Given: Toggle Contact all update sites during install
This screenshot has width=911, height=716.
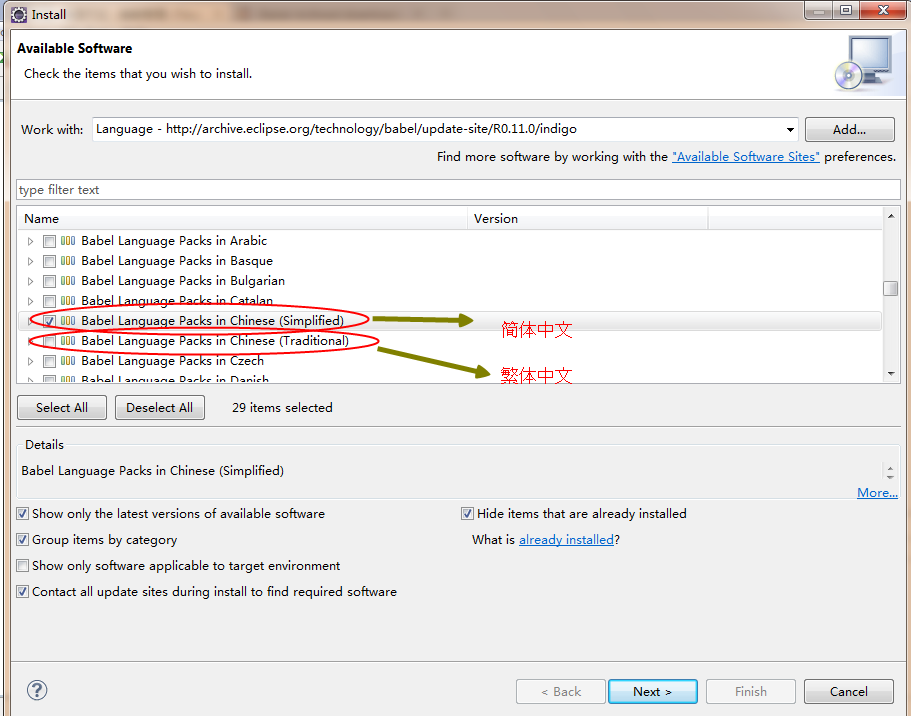Looking at the screenshot, I should point(23,592).
